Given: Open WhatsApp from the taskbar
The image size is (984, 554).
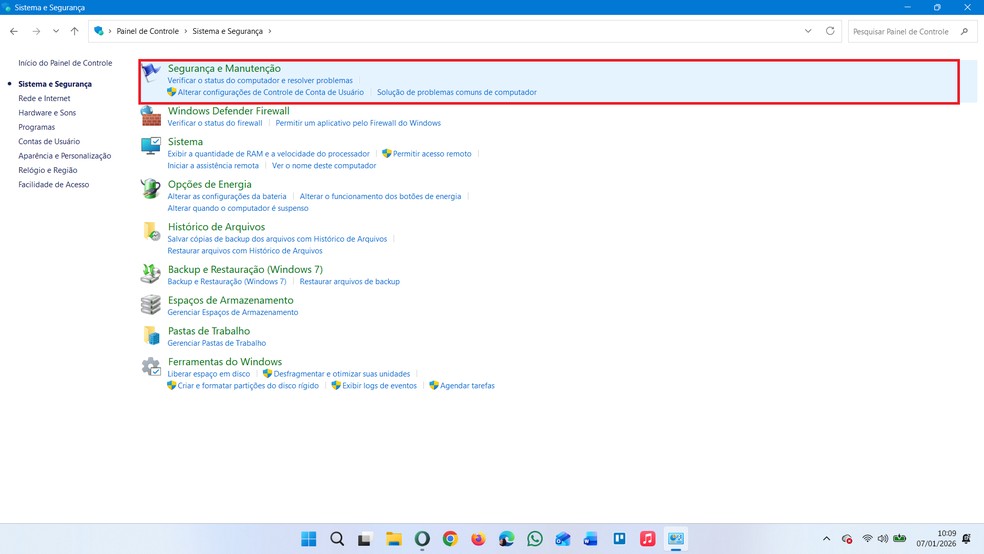Looking at the screenshot, I should coord(535,539).
